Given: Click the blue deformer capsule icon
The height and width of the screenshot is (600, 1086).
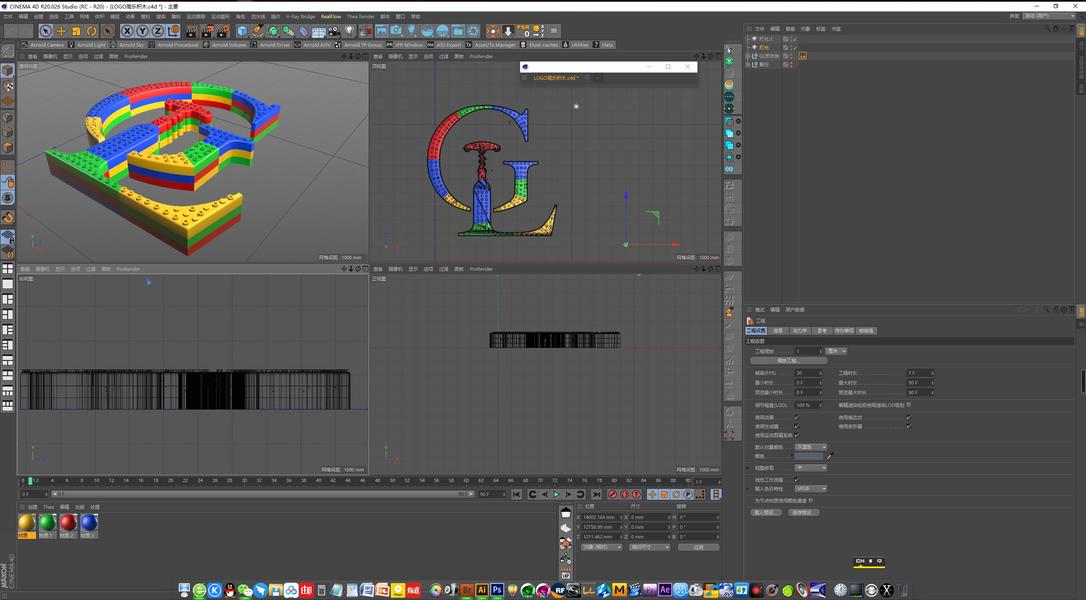Looking at the screenshot, I should coord(303,30).
